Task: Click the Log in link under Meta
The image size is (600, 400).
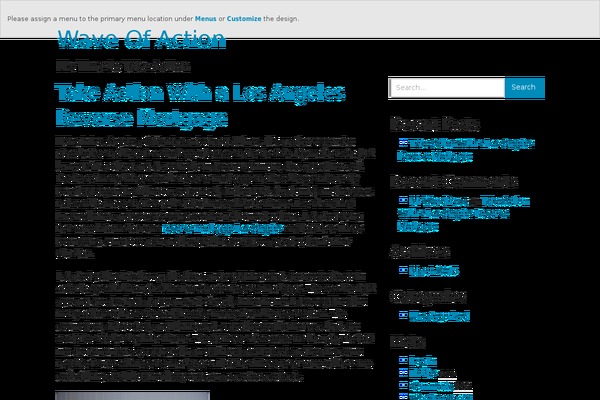Action: coord(423,361)
